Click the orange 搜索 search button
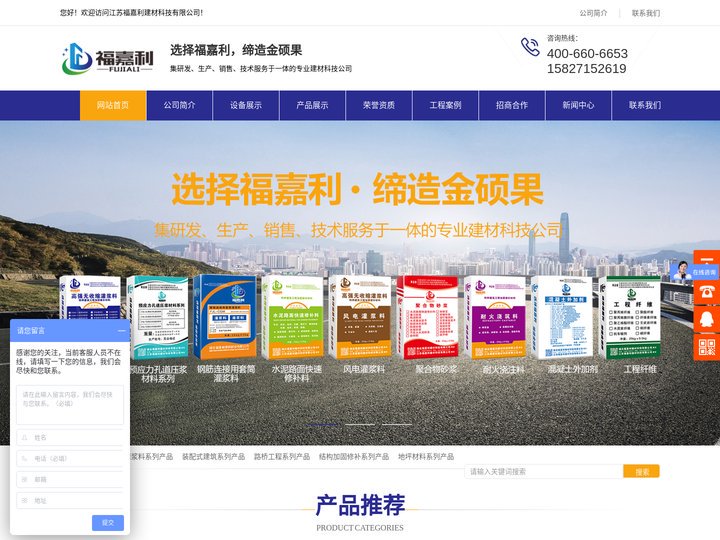This screenshot has height=540, width=720. click(x=642, y=472)
